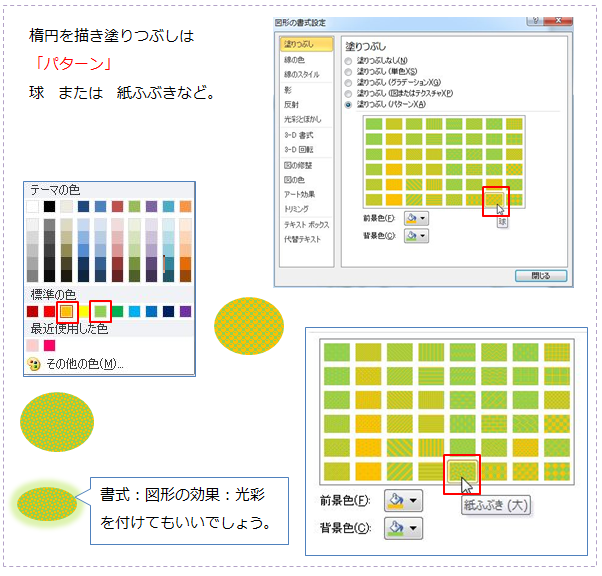Select the 球 pattern swatch in the dialog
Viewport: 602px width, 576px height.
(x=495, y=199)
